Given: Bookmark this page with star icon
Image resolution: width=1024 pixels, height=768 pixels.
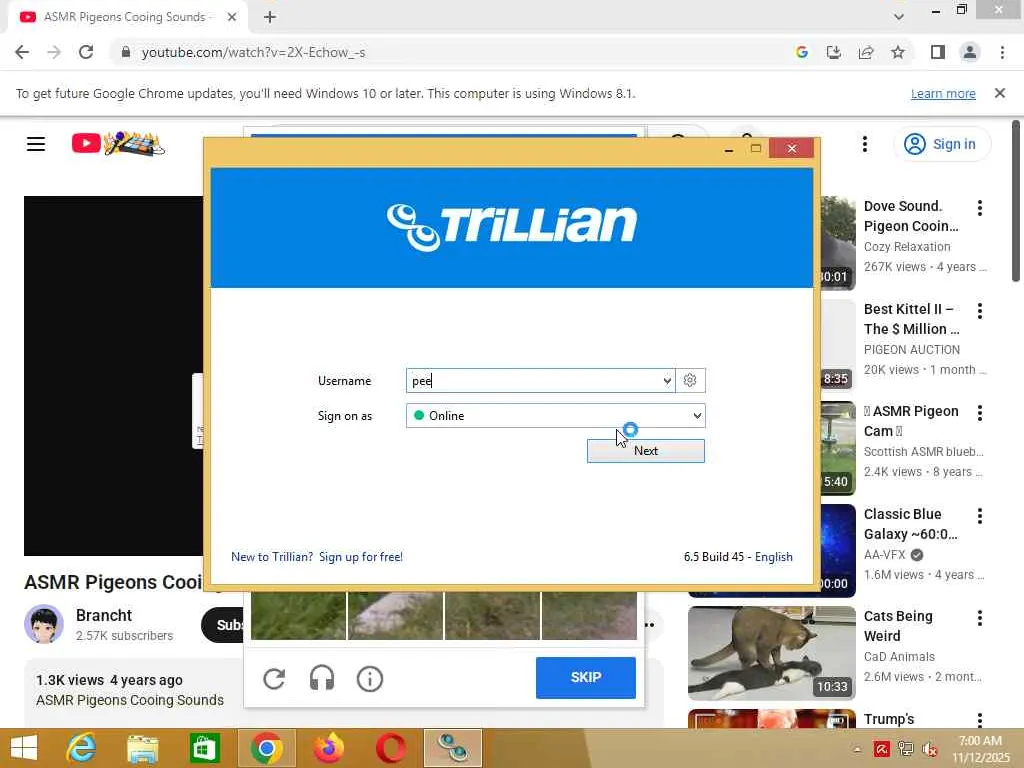Looking at the screenshot, I should [x=898, y=52].
